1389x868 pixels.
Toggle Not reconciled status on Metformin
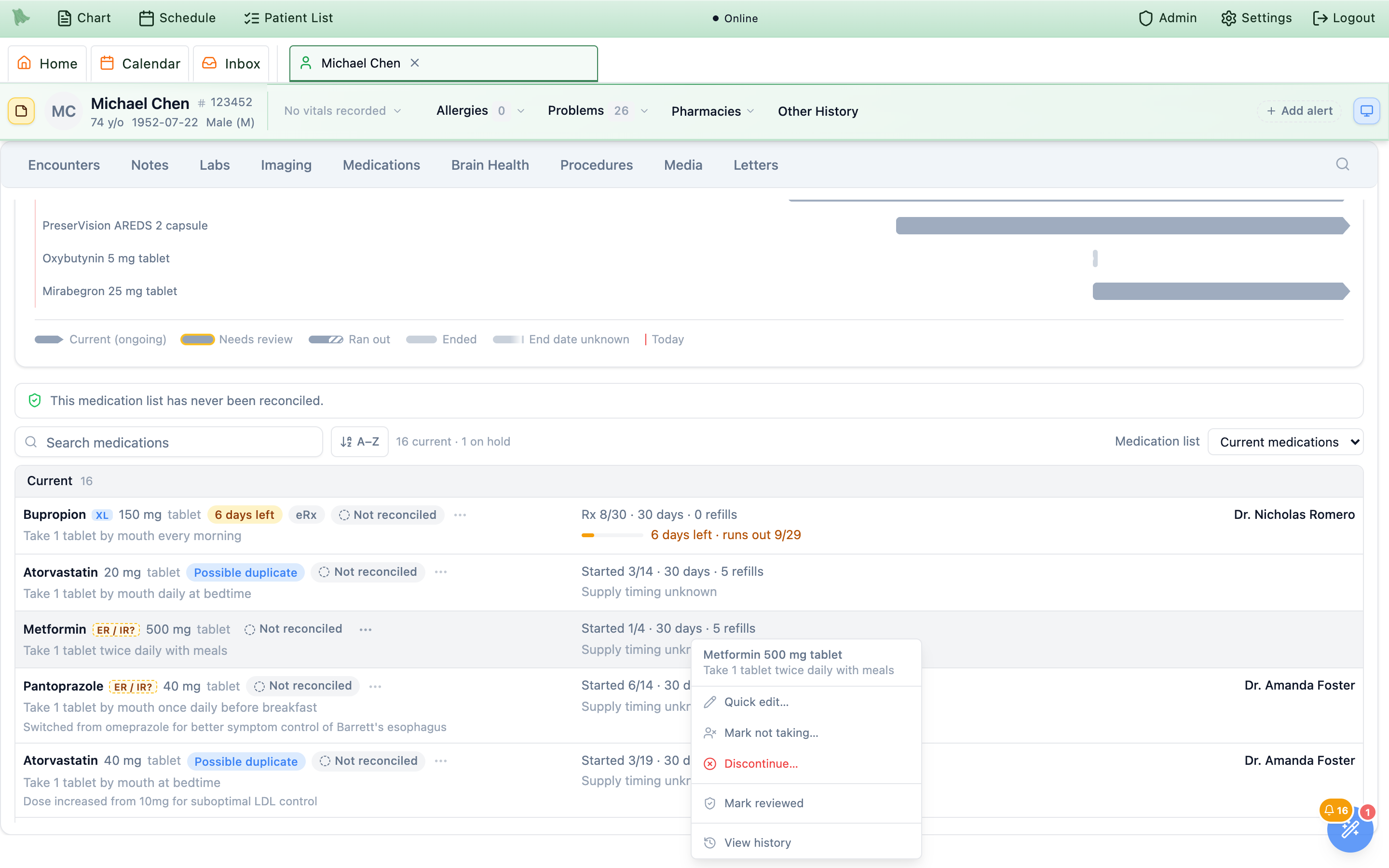(293, 629)
